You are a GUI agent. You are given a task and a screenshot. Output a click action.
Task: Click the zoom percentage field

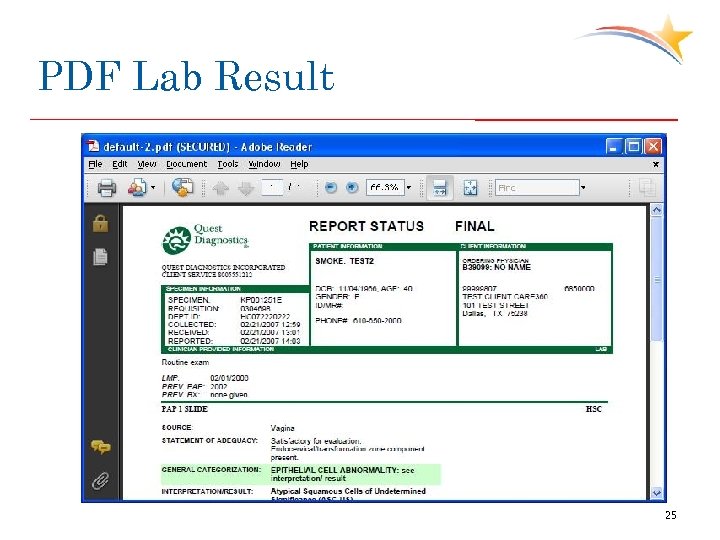(x=385, y=188)
